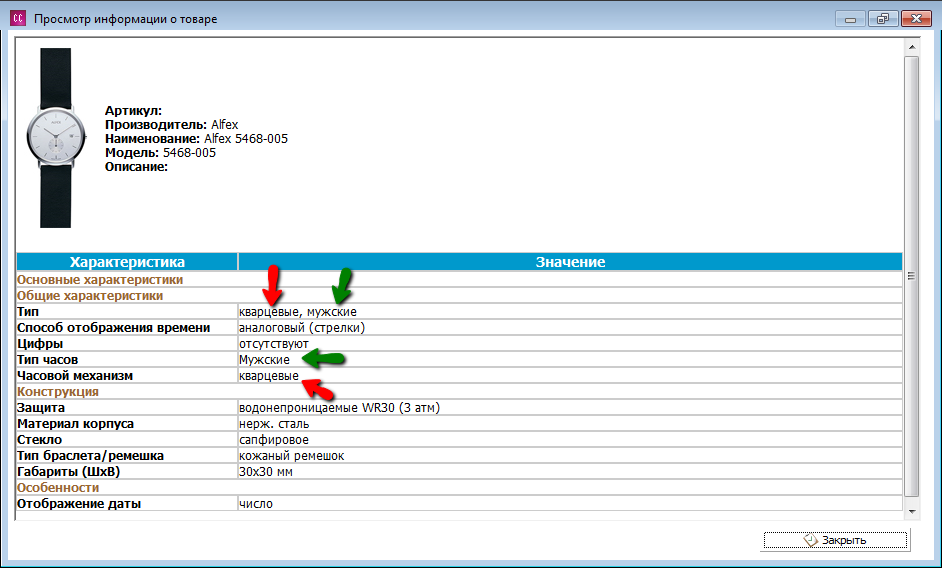The height and width of the screenshot is (568, 942).
Task: Click the vertical scrollbar thumb
Action: pos(911,276)
